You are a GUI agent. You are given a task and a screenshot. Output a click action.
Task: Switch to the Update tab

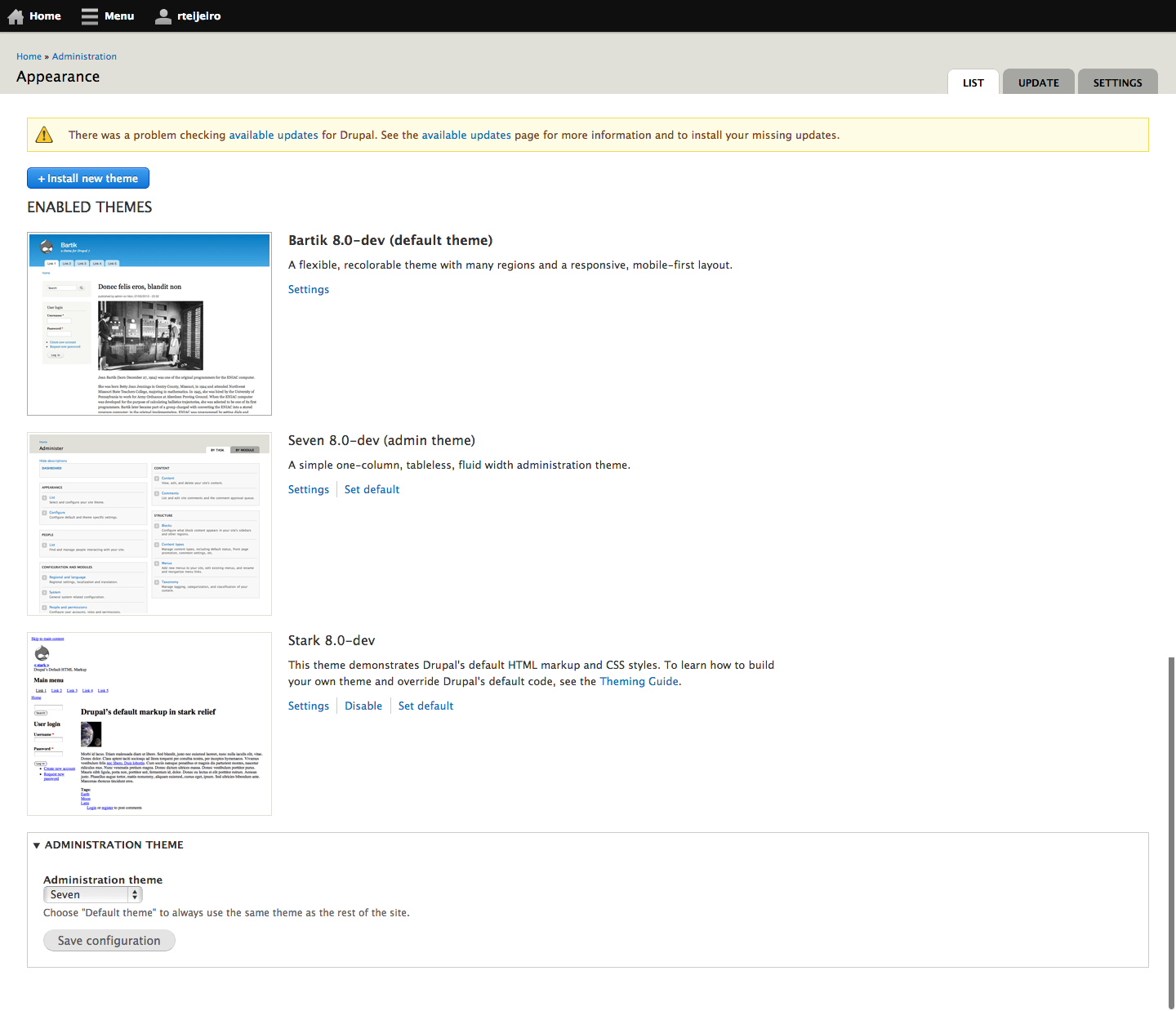[x=1039, y=82]
